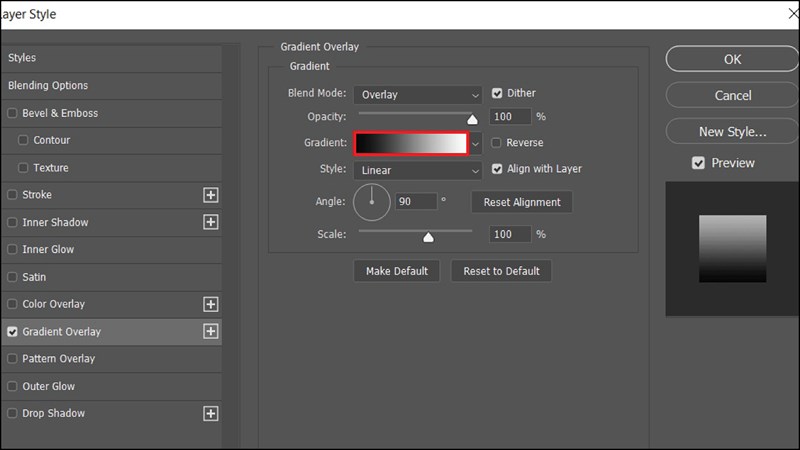Viewport: 800px width, 450px height.
Task: Enable the Stroke checkbox
Action: (x=12, y=194)
